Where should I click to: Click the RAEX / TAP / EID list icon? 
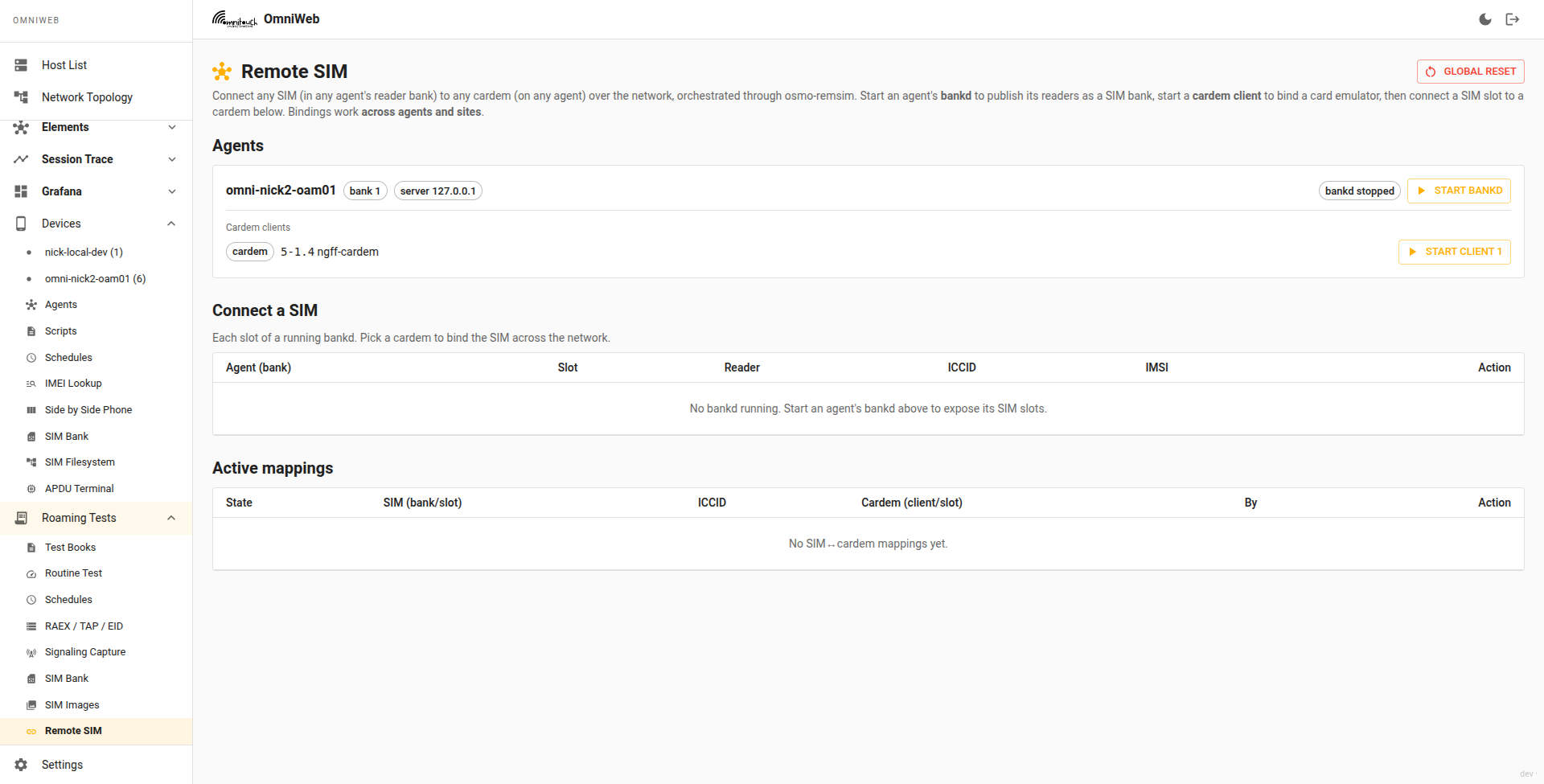(31, 626)
